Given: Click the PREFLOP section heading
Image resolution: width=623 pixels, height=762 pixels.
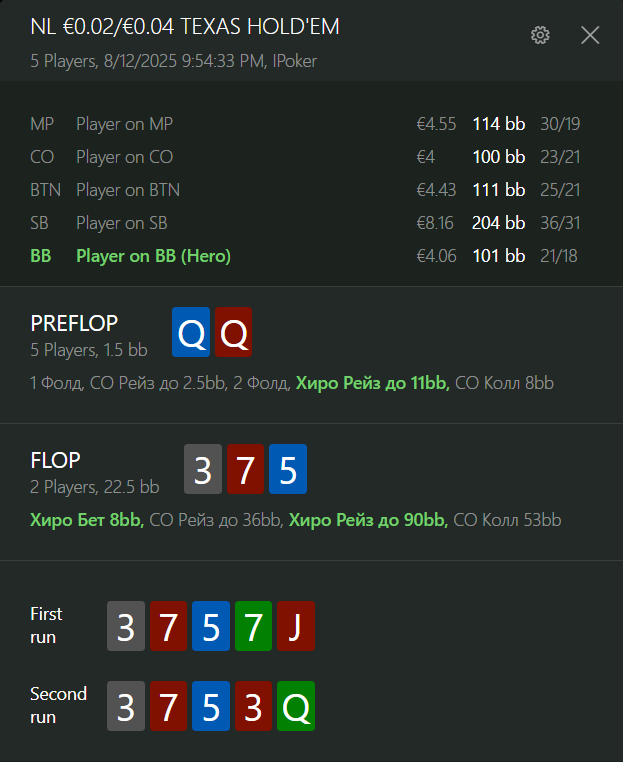Looking at the screenshot, I should 74,324.
